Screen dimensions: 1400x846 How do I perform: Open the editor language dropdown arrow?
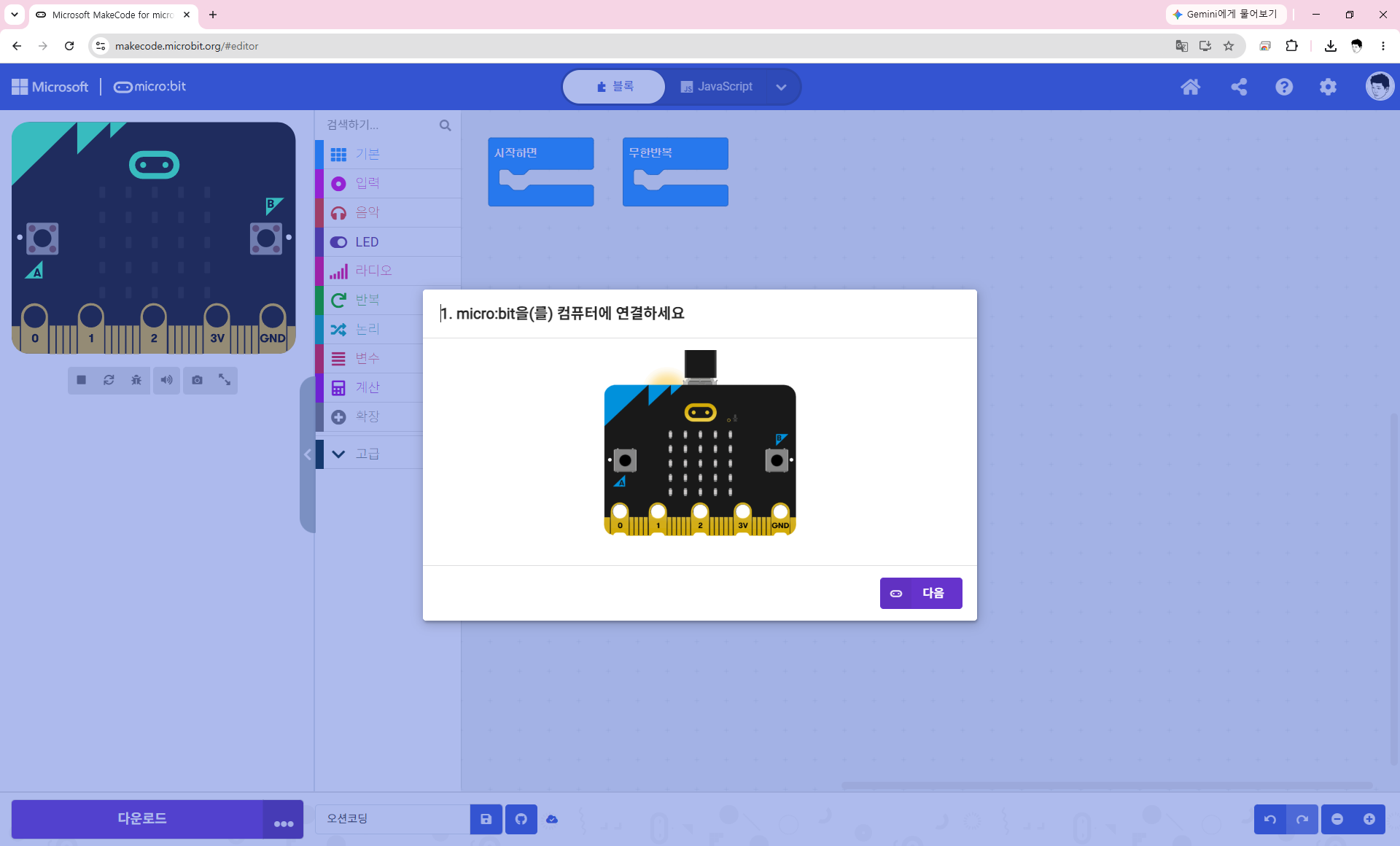click(x=781, y=87)
